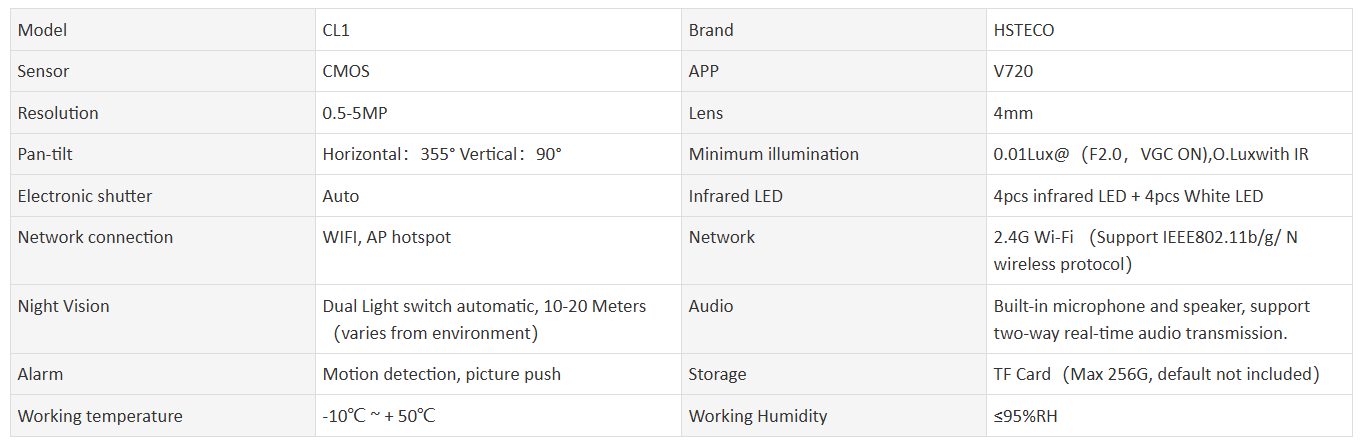The width and height of the screenshot is (1363, 445).
Task: Click the Electronic shutter Auto value
Action: [x=340, y=196]
